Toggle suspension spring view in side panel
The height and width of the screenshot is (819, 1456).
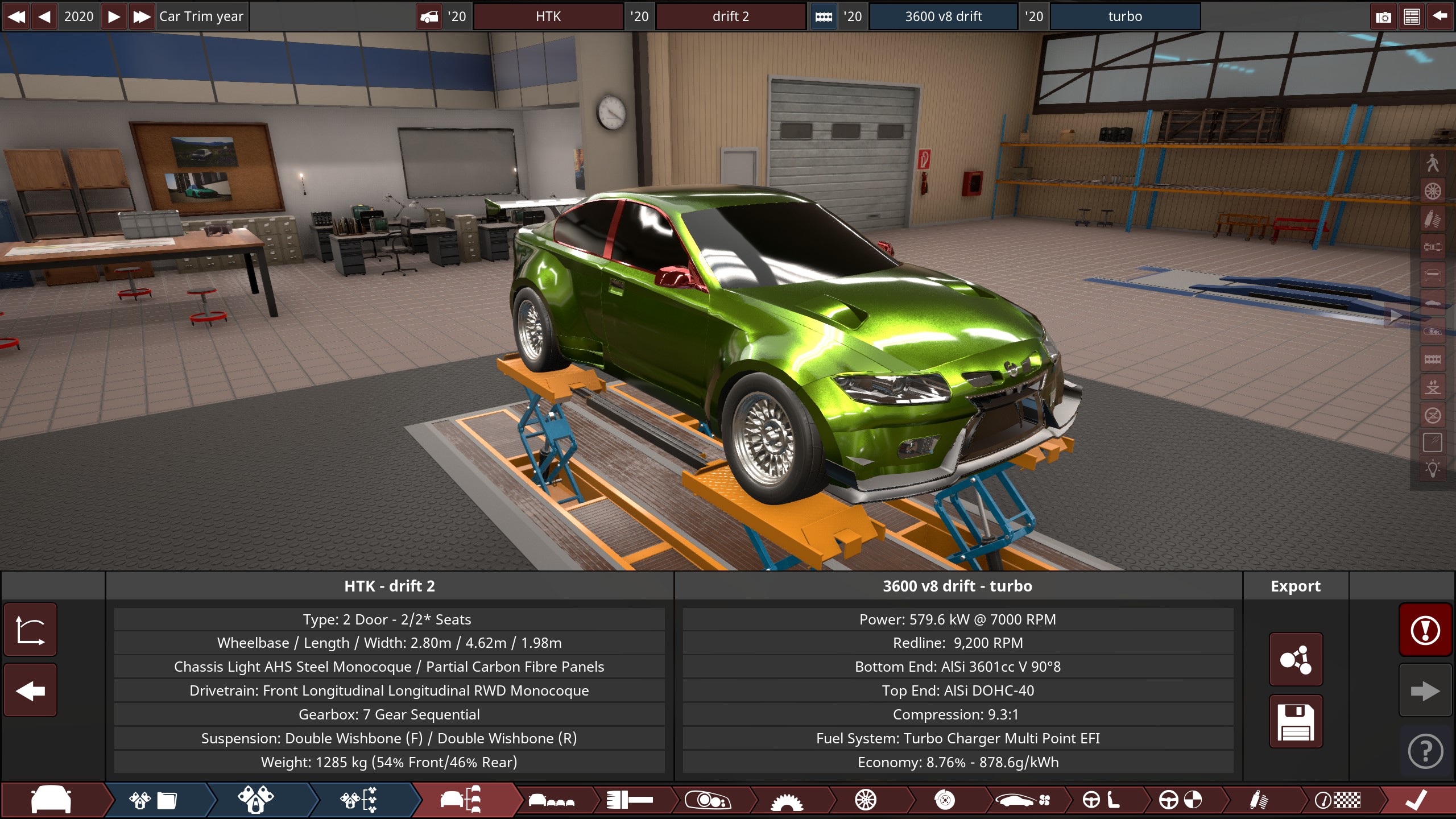click(1433, 218)
